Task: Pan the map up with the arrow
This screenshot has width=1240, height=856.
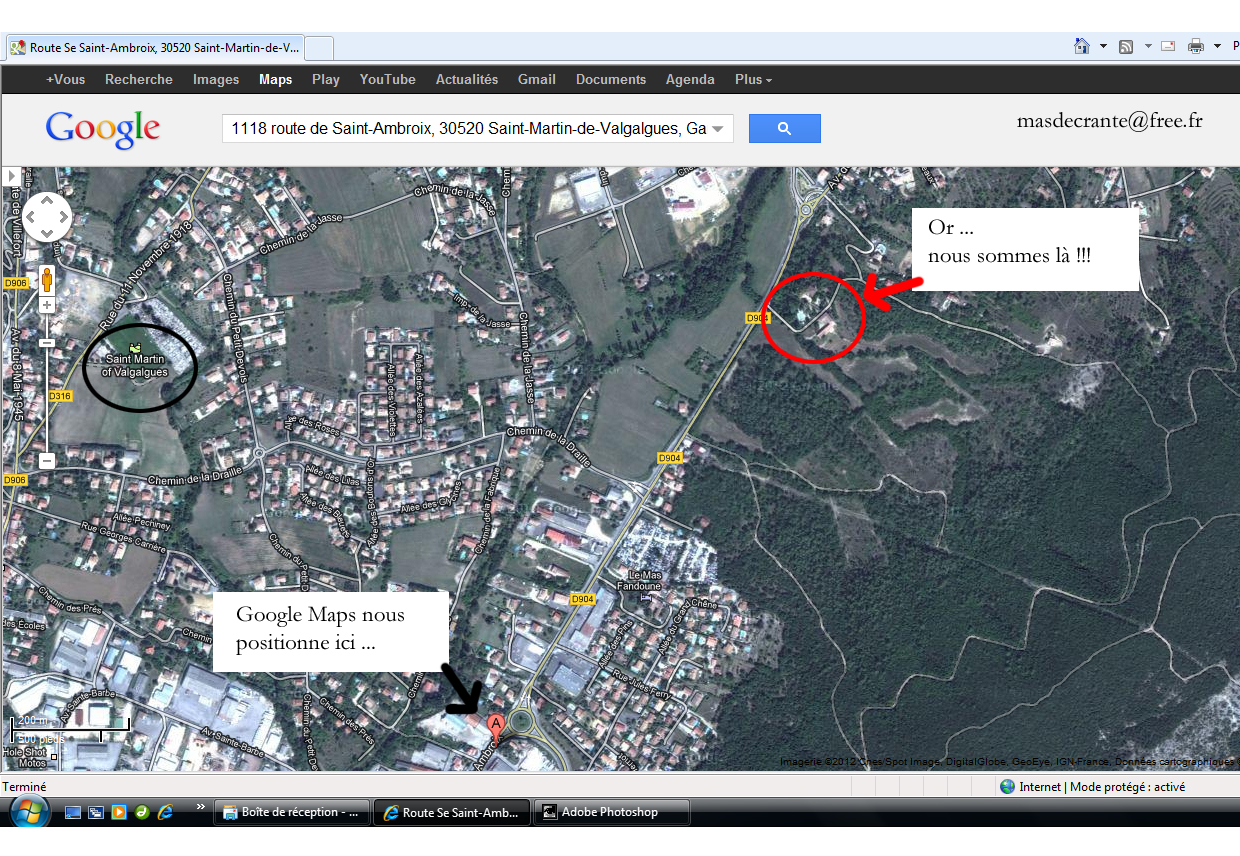Action: coord(47,201)
